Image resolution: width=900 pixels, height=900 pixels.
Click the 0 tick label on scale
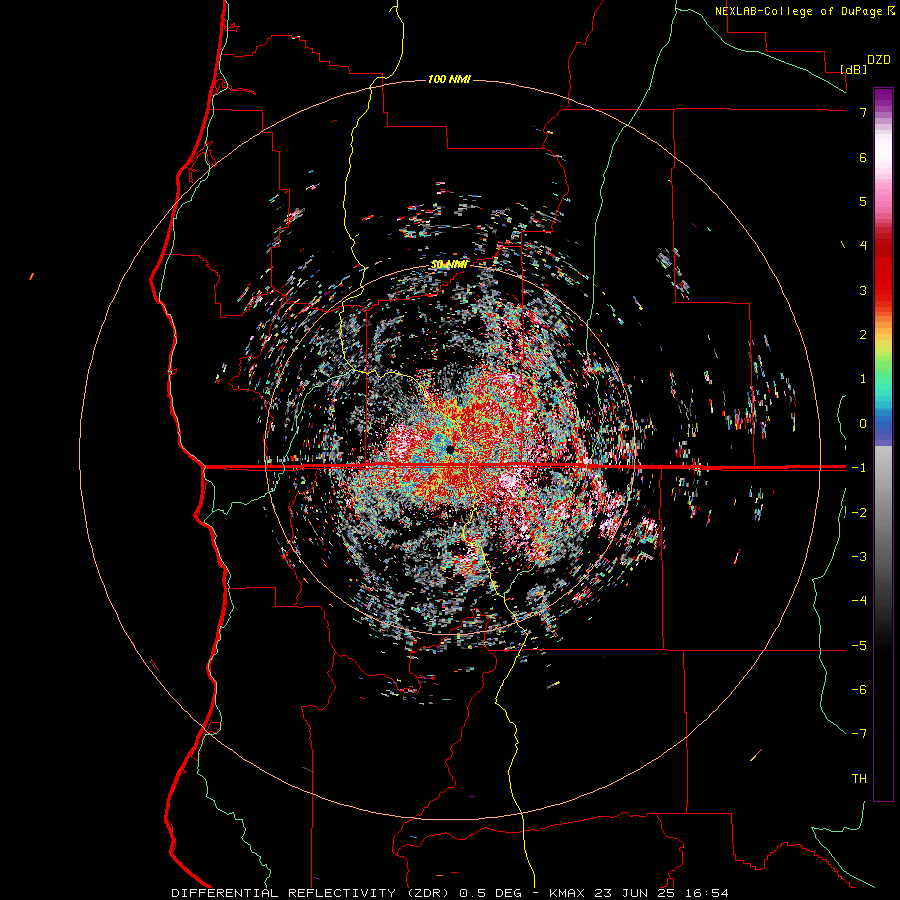point(863,424)
